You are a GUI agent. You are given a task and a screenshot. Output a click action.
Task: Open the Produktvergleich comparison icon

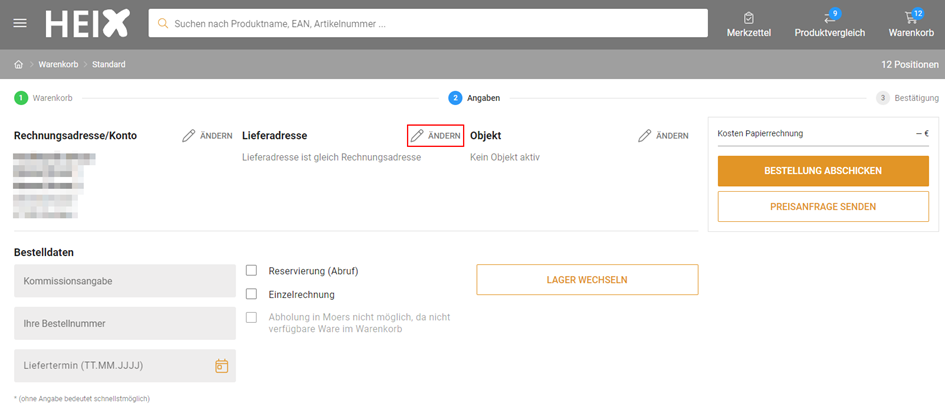point(829,24)
